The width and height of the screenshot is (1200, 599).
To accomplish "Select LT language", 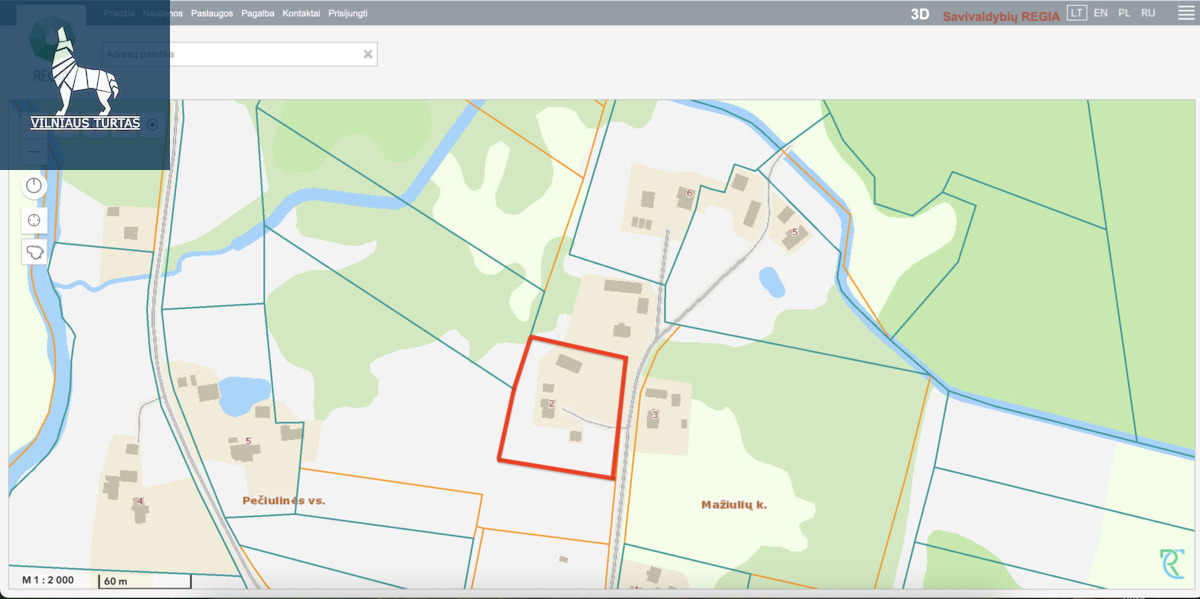I will tap(1076, 13).
